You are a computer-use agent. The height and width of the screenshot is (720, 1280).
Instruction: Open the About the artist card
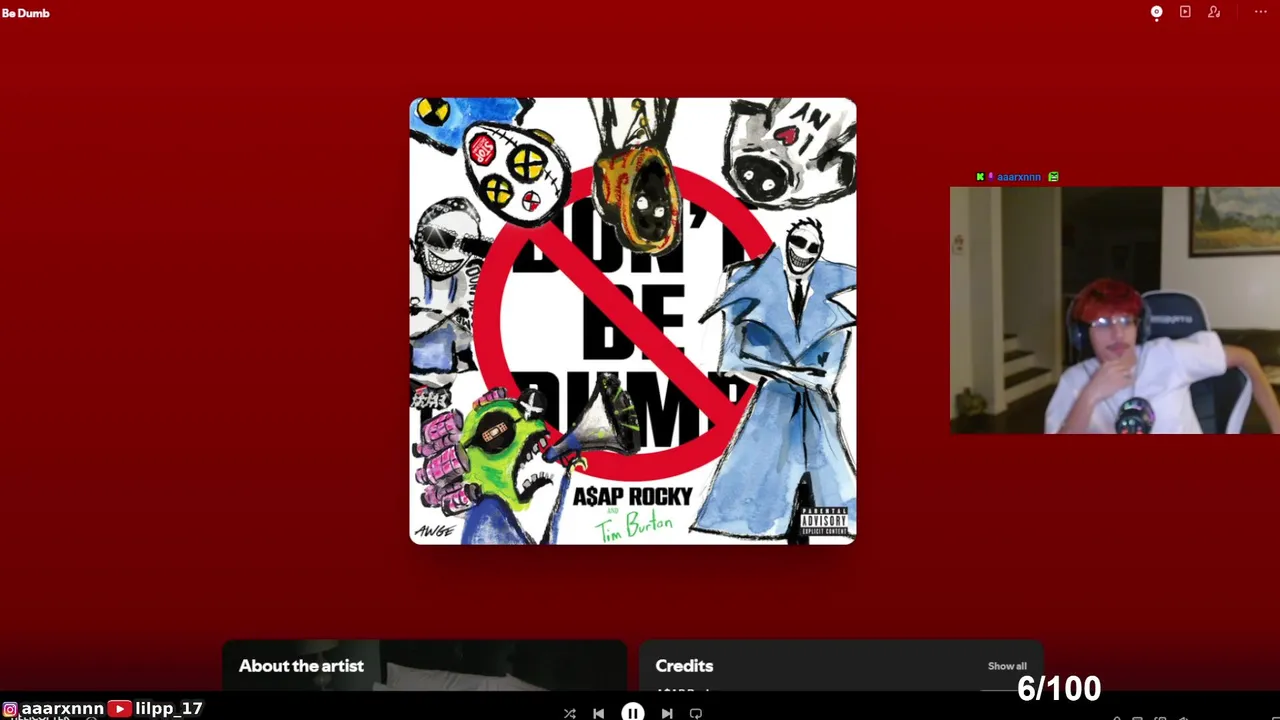click(x=424, y=666)
